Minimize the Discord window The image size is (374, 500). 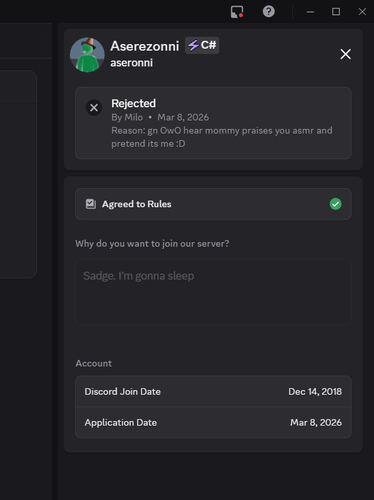click(310, 12)
